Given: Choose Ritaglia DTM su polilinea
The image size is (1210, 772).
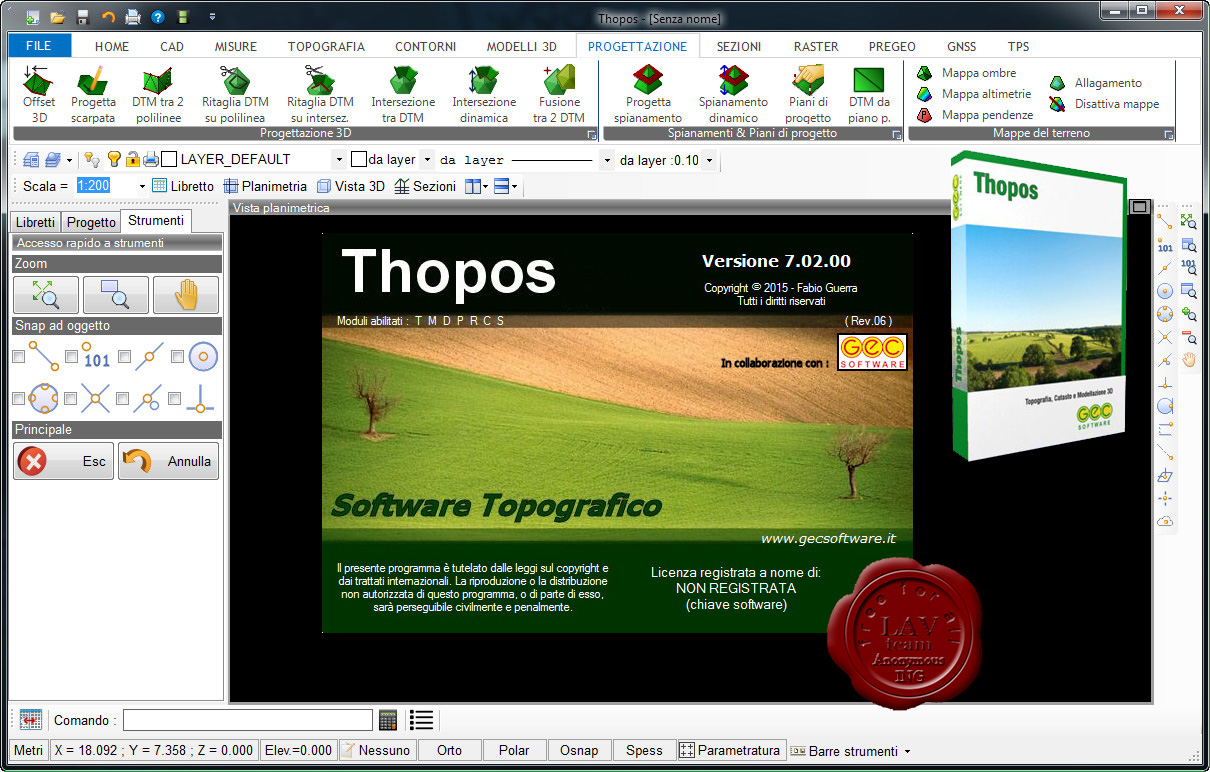Looking at the screenshot, I should (x=235, y=94).
